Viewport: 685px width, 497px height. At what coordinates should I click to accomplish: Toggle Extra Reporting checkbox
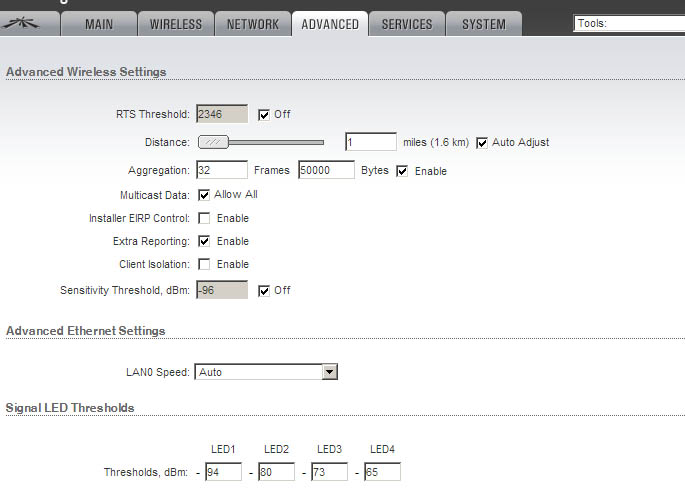(204, 241)
